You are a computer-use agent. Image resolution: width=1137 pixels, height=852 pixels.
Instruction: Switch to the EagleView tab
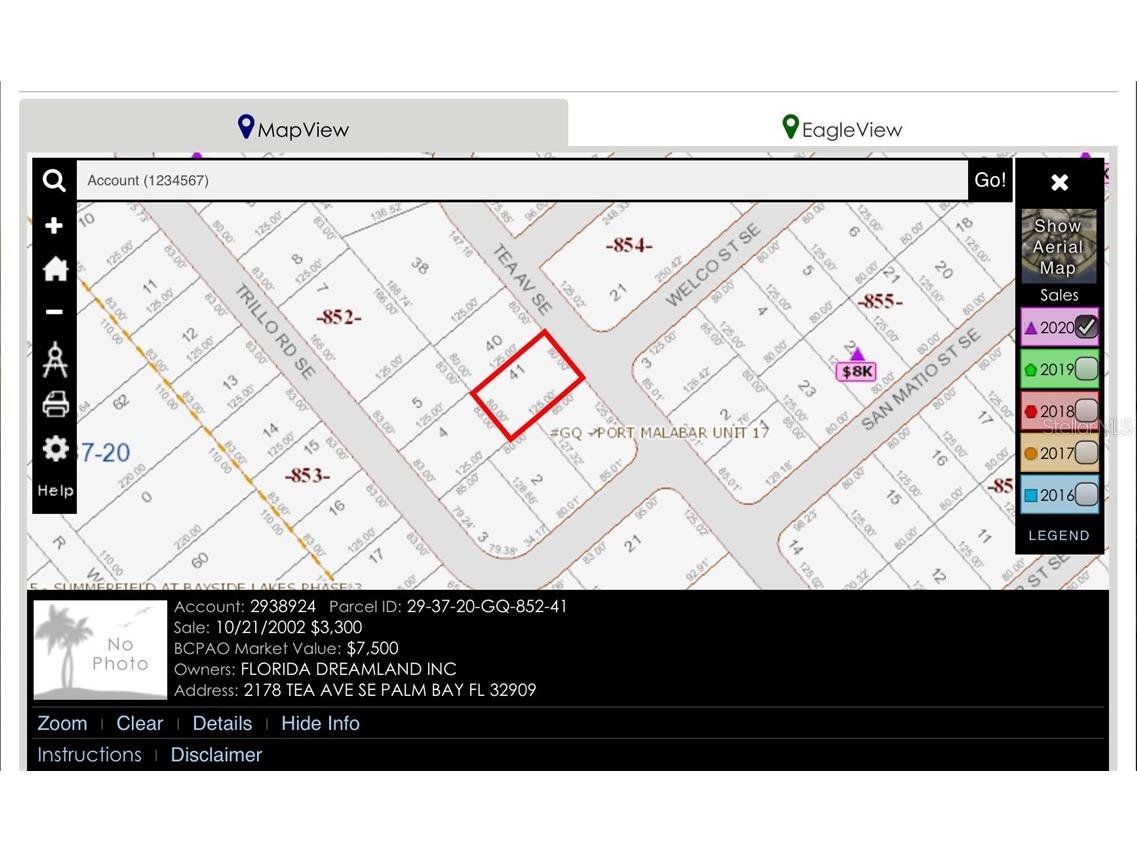click(843, 129)
